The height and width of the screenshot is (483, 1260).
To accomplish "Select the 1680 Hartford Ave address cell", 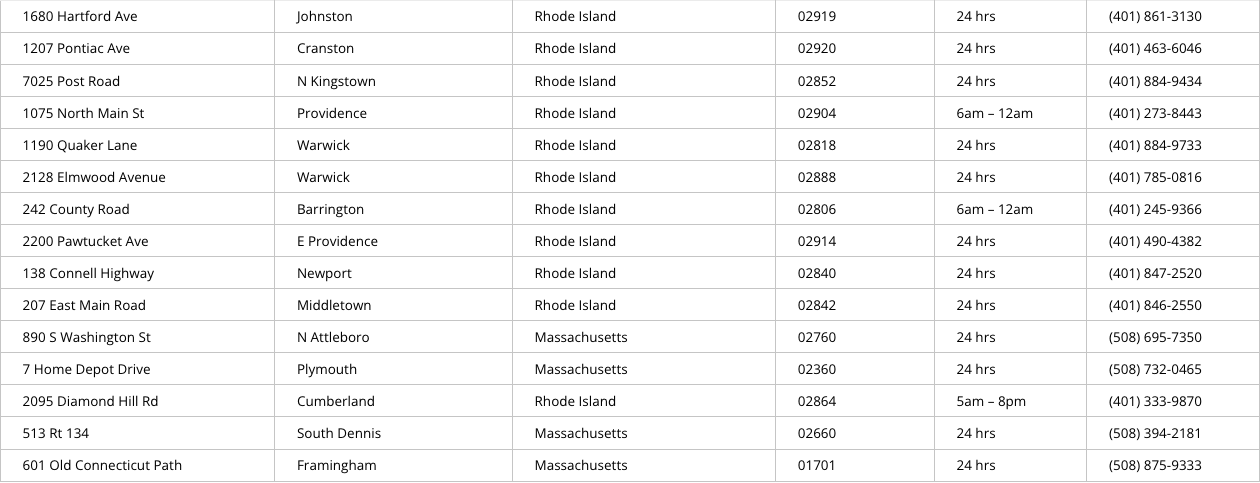I will tap(80, 17).
